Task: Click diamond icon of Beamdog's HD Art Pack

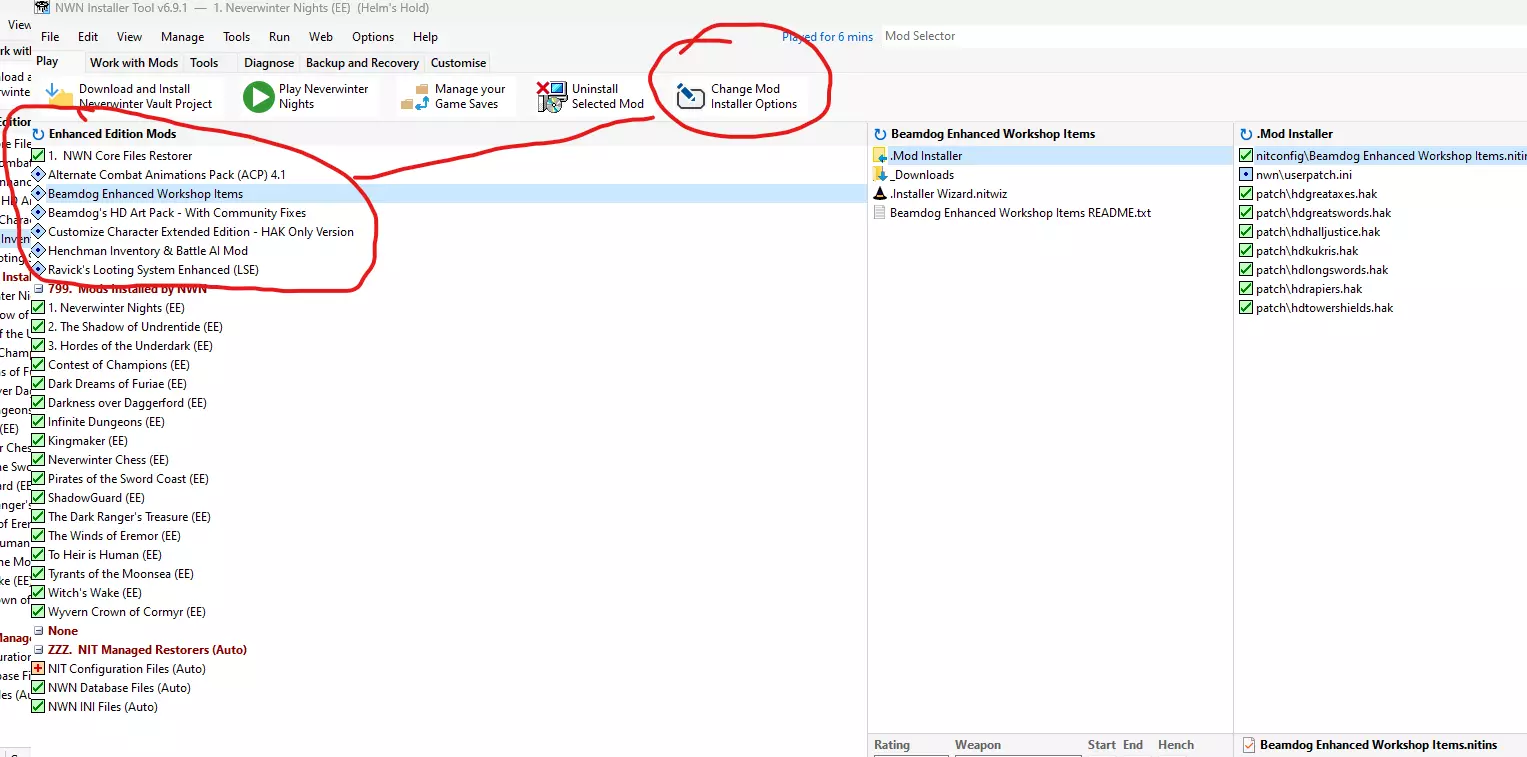Action: click(x=38, y=213)
